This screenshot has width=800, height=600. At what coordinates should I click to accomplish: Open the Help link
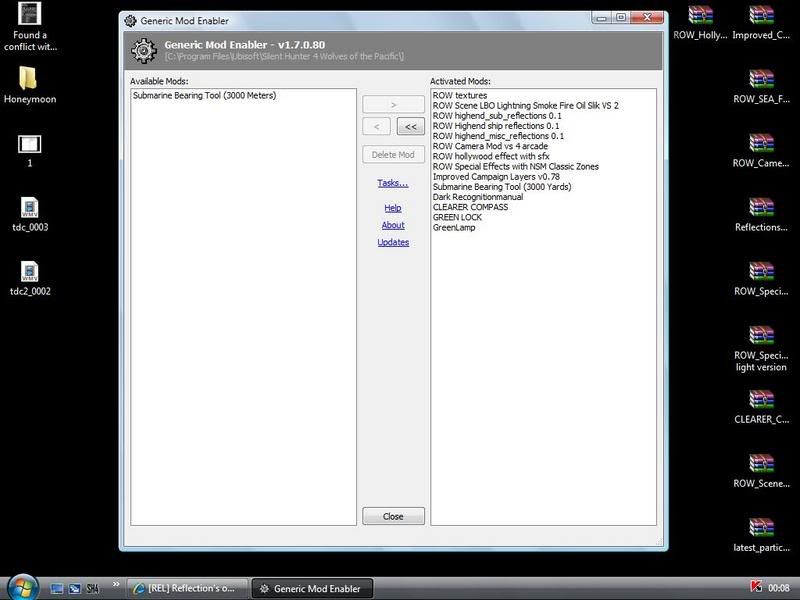click(393, 208)
